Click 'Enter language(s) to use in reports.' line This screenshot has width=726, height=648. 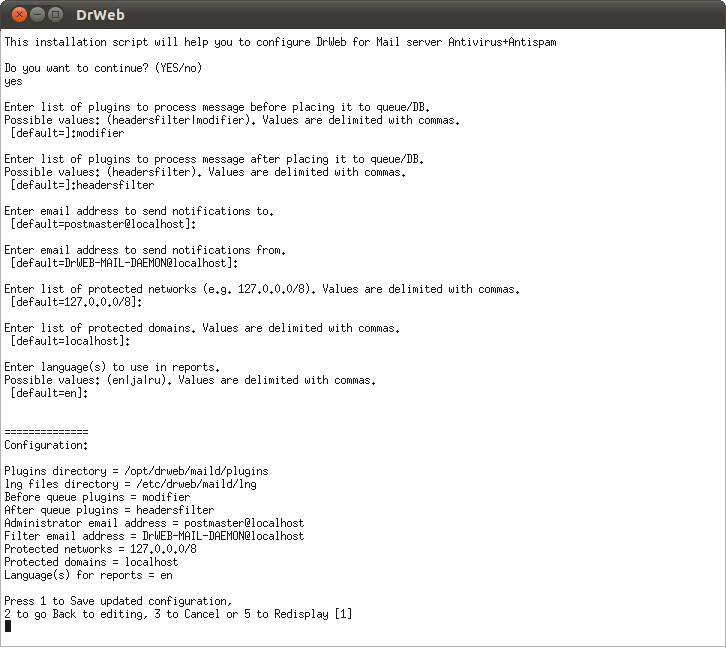tap(112, 367)
